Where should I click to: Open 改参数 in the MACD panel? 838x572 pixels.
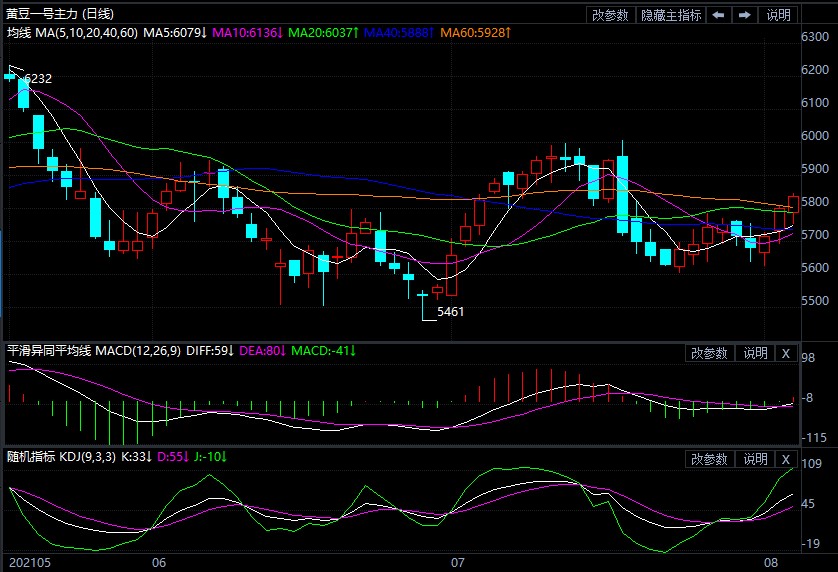pos(709,353)
